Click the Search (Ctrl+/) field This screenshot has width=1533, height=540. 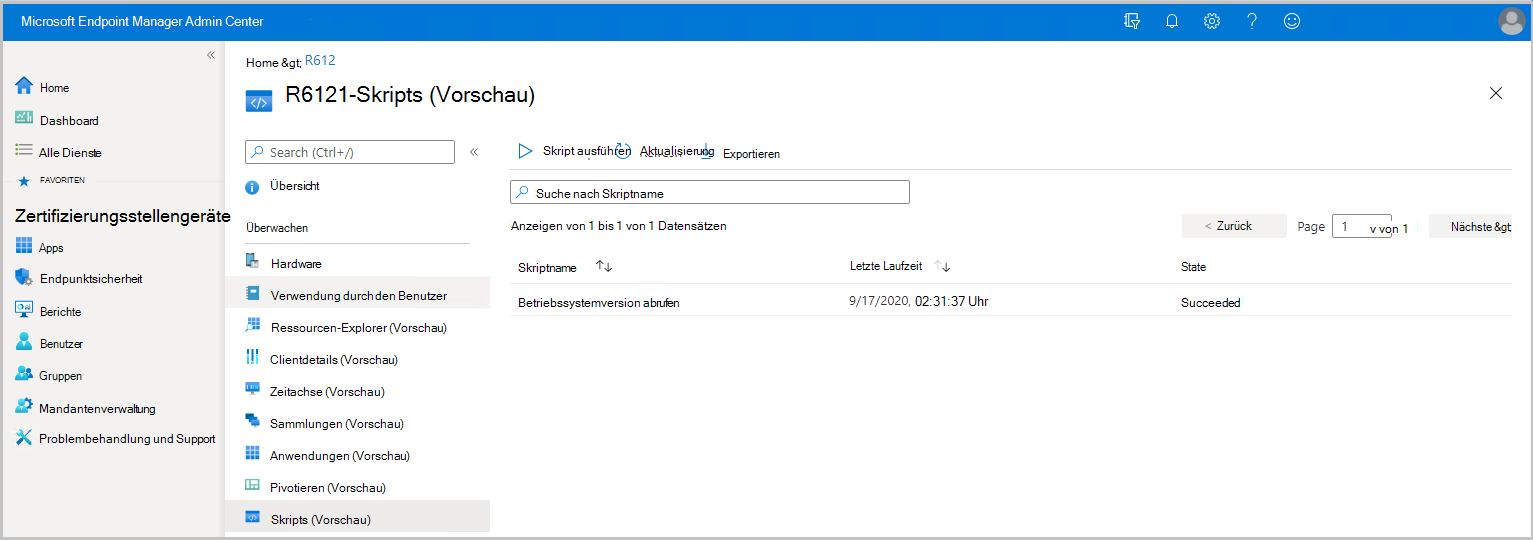coord(350,152)
